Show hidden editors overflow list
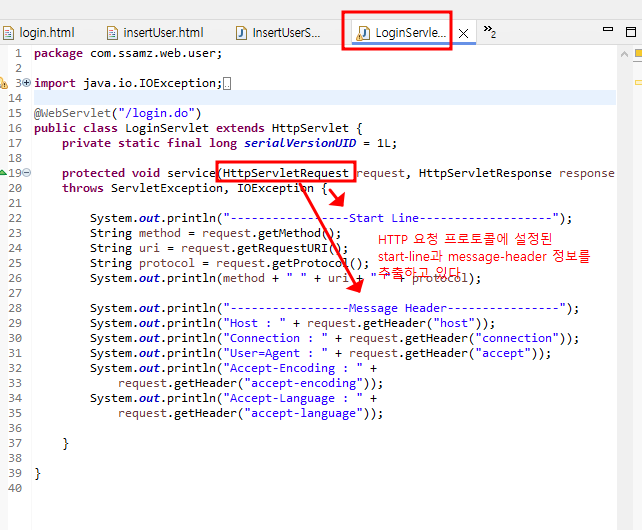Viewport: 642px width, 530px height. pyautogui.click(x=490, y=32)
